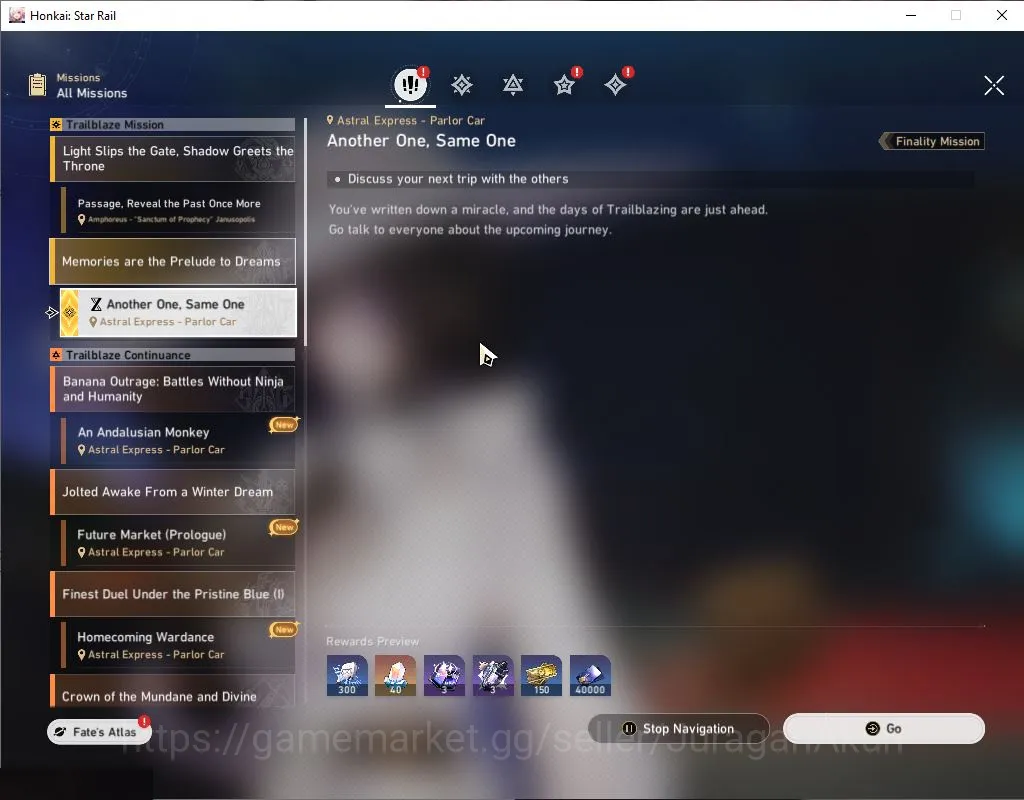Click the objective 'Discuss your next trip with the others'

coord(457,179)
